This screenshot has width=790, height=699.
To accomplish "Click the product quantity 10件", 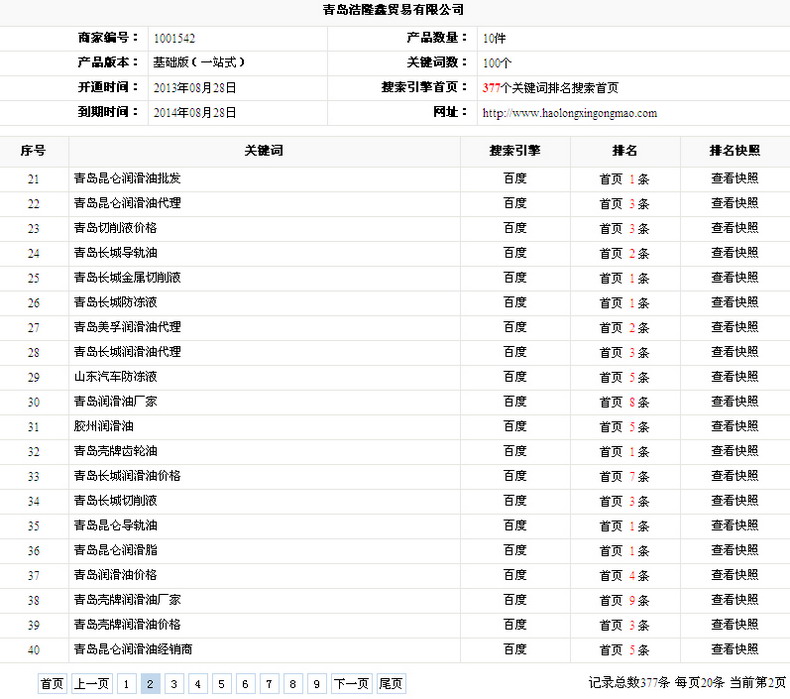I will click(x=494, y=38).
